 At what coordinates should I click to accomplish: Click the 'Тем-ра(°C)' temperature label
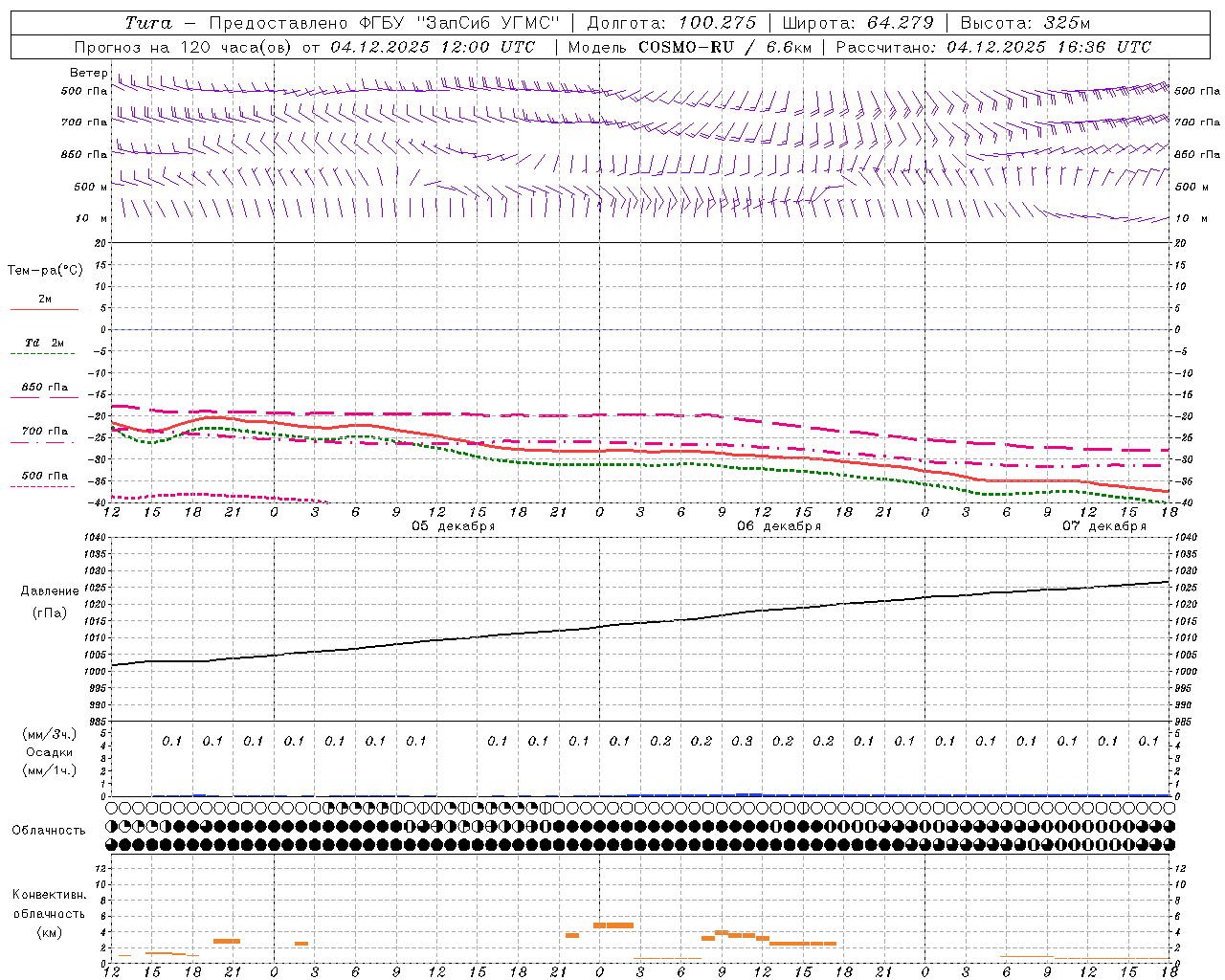coord(45,271)
